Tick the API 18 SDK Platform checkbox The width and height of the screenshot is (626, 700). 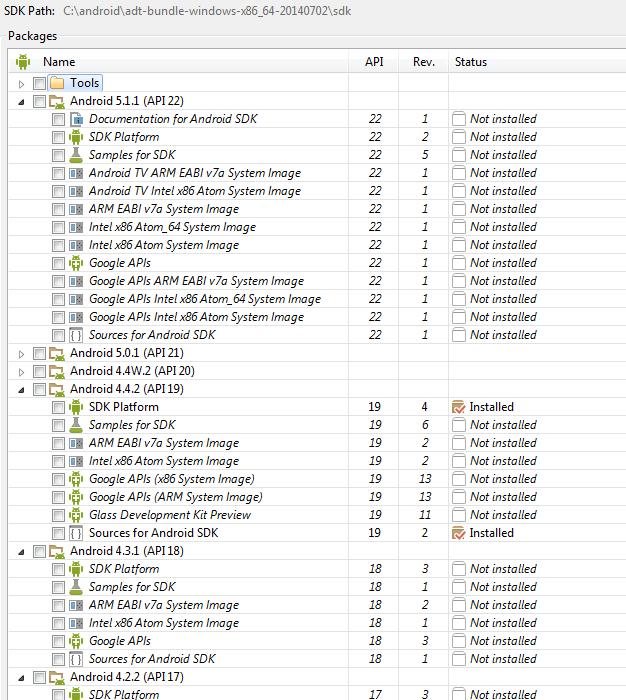pyautogui.click(x=58, y=569)
